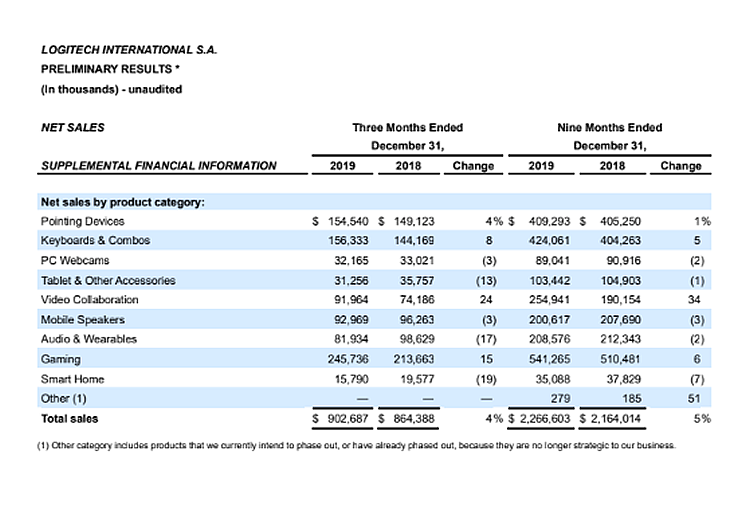This screenshot has width=750, height=510.
Task: Select the 'Keyboards & Combos' row label
Action: pos(95,241)
